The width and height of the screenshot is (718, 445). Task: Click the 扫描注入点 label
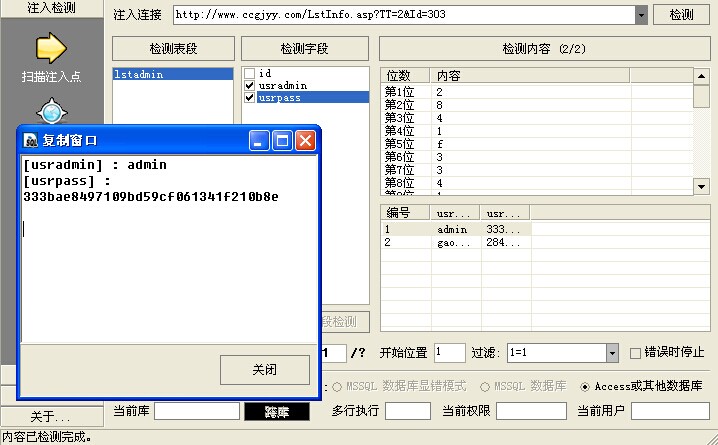pos(51,76)
